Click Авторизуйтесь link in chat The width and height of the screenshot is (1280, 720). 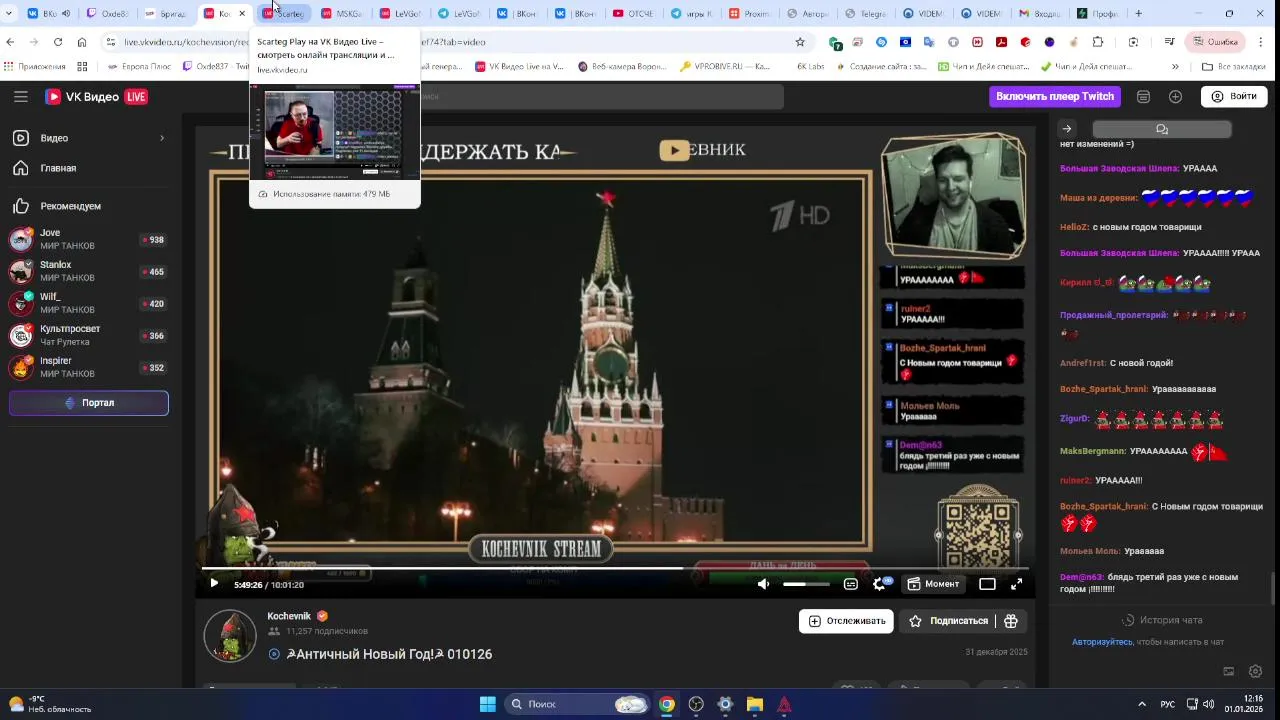click(1102, 642)
